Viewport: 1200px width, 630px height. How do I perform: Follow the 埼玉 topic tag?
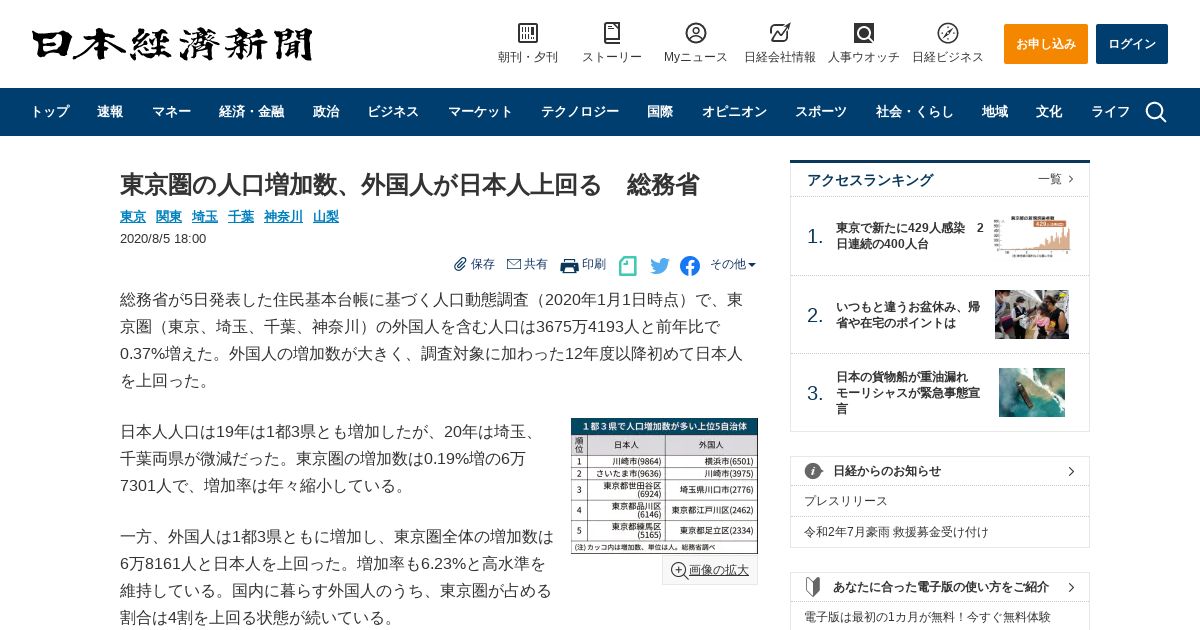[205, 216]
